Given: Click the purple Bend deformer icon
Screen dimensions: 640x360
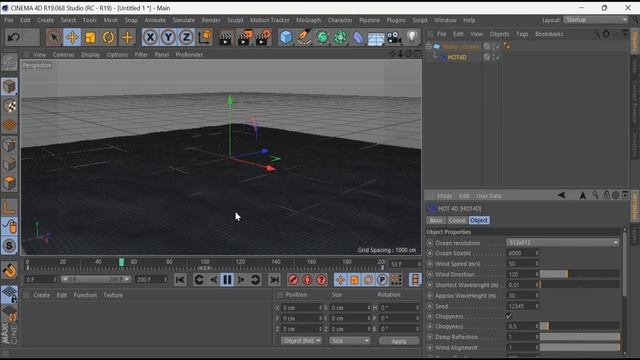Looking at the screenshot, I should 358,38.
